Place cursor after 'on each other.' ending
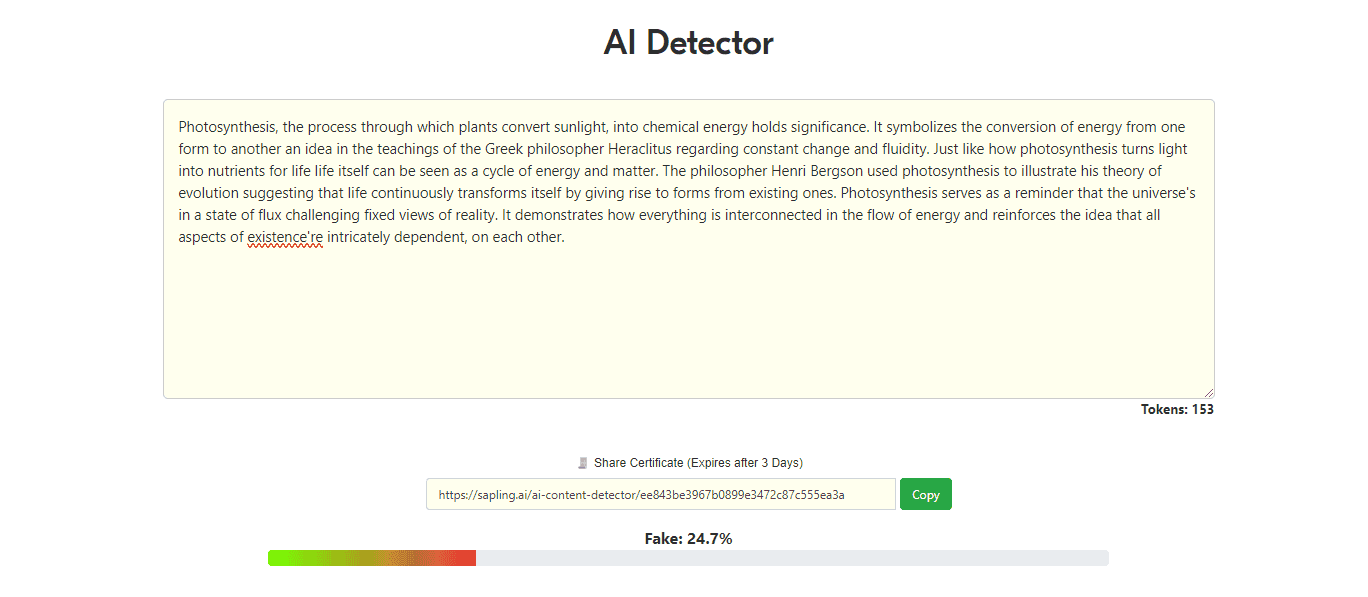The height and width of the screenshot is (597, 1368). [566, 237]
